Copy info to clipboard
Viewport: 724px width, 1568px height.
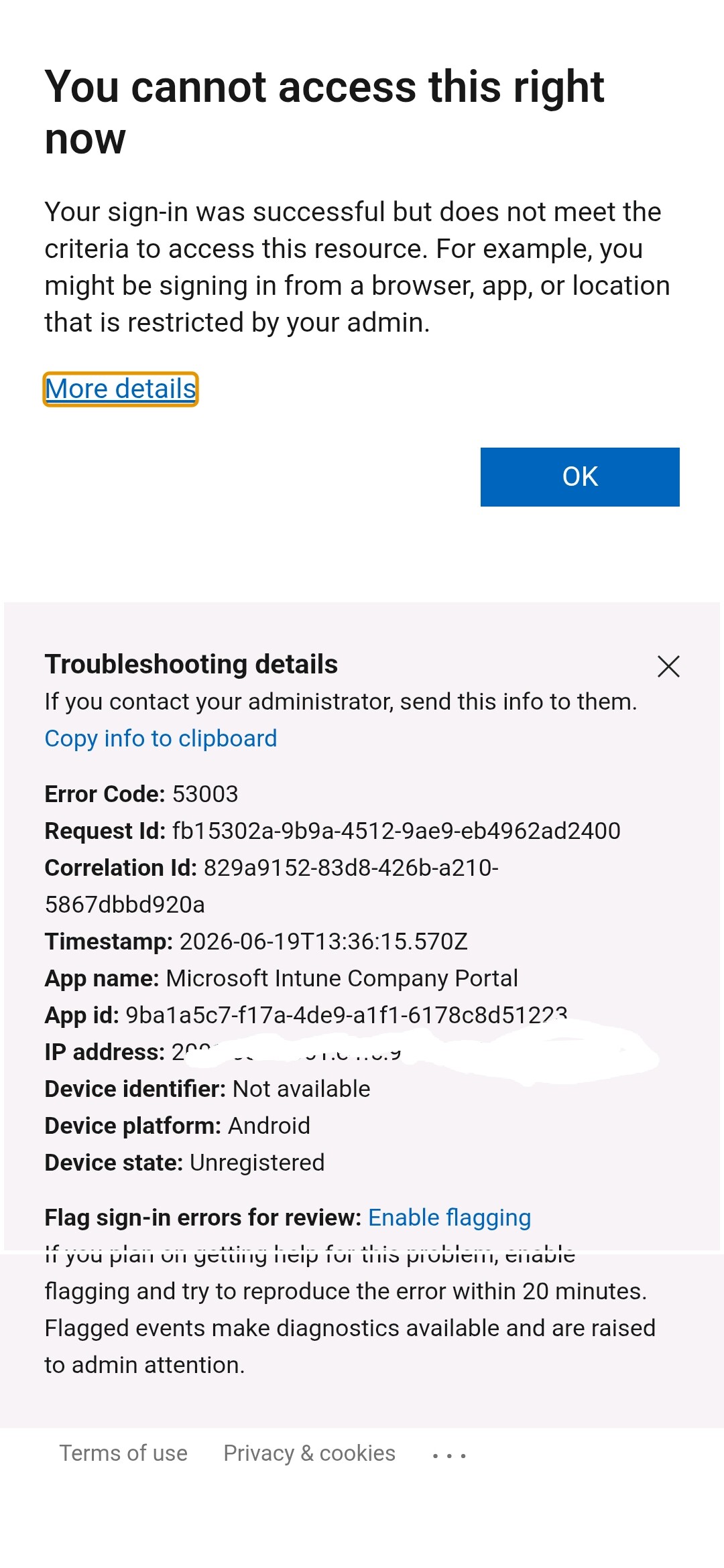click(x=161, y=738)
